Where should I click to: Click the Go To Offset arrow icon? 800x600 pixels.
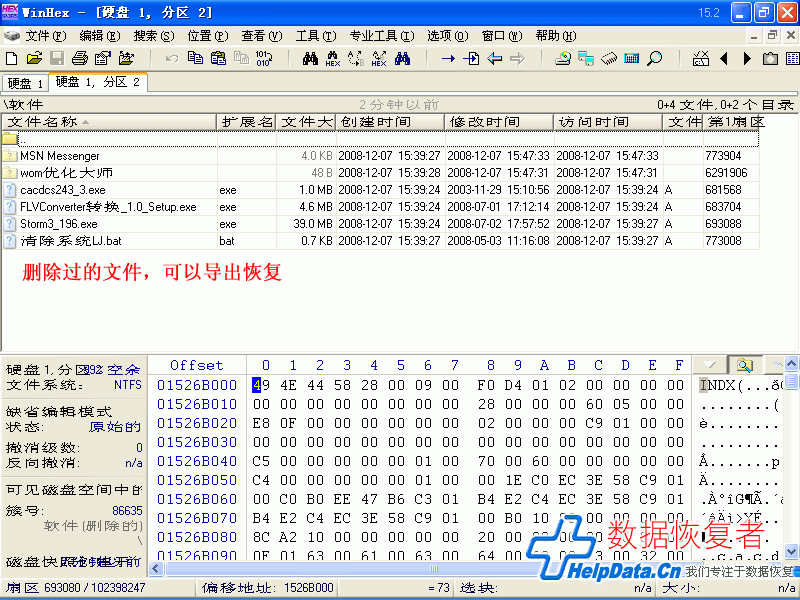tap(448, 59)
